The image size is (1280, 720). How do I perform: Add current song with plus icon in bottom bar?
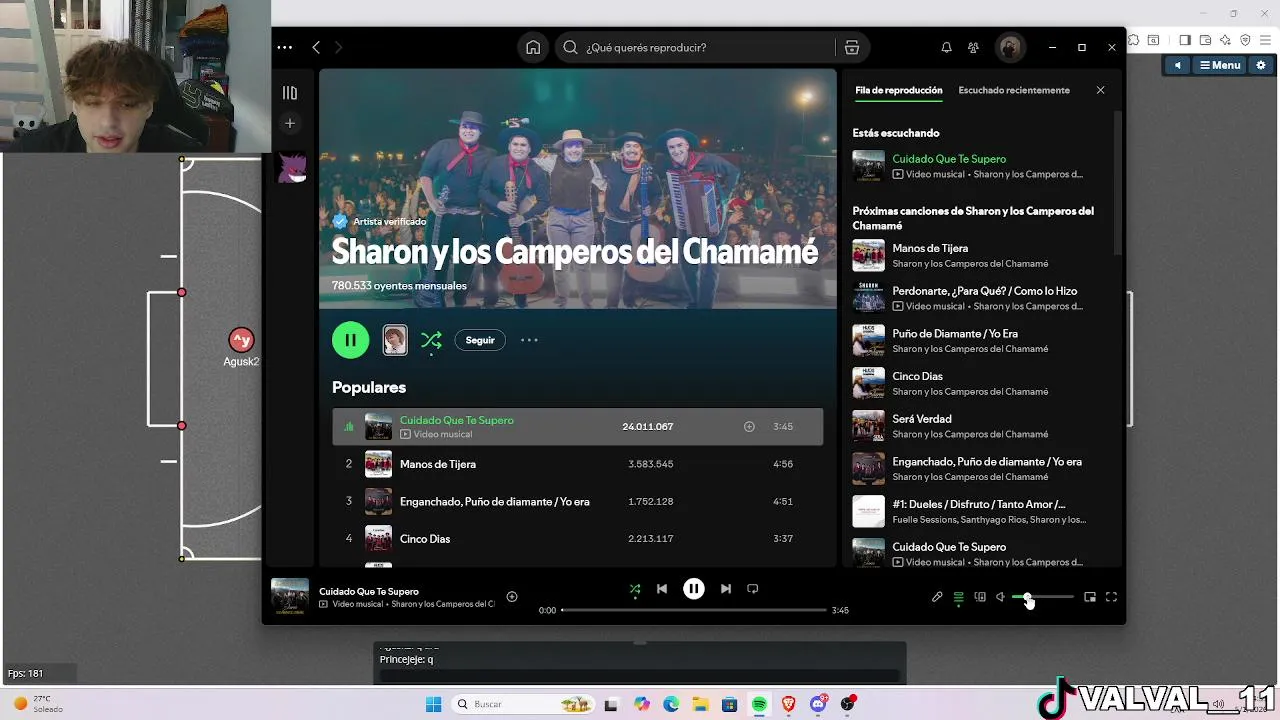pyautogui.click(x=512, y=597)
